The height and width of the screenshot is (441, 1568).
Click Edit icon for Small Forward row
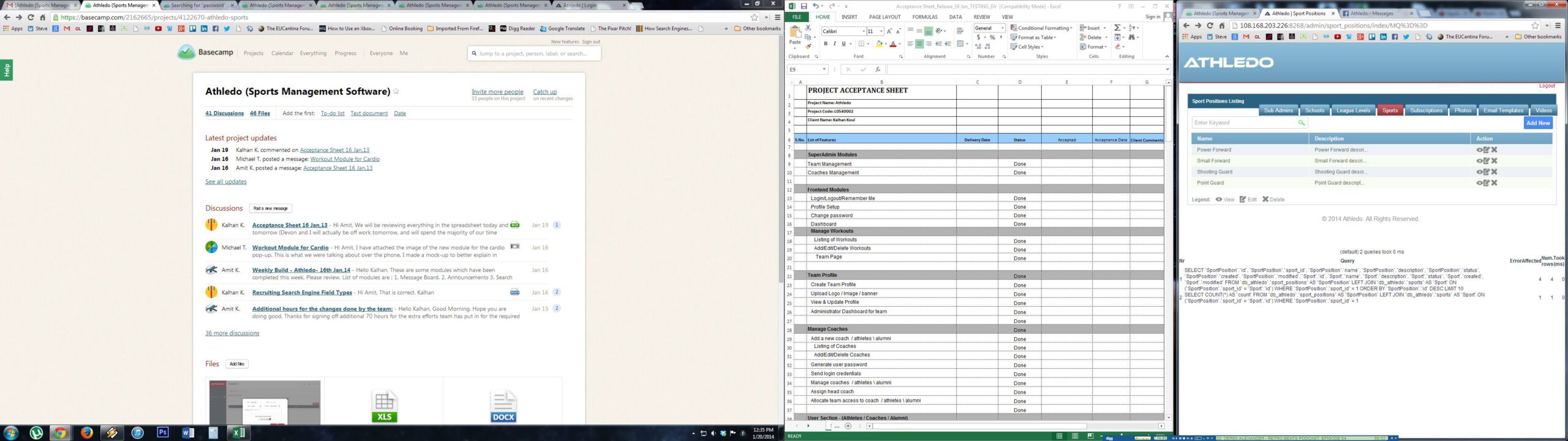click(x=1487, y=161)
